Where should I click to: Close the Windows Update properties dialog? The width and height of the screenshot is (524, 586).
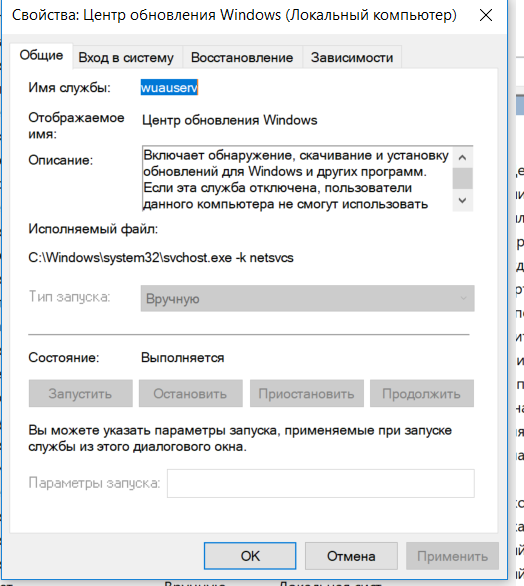tap(486, 15)
